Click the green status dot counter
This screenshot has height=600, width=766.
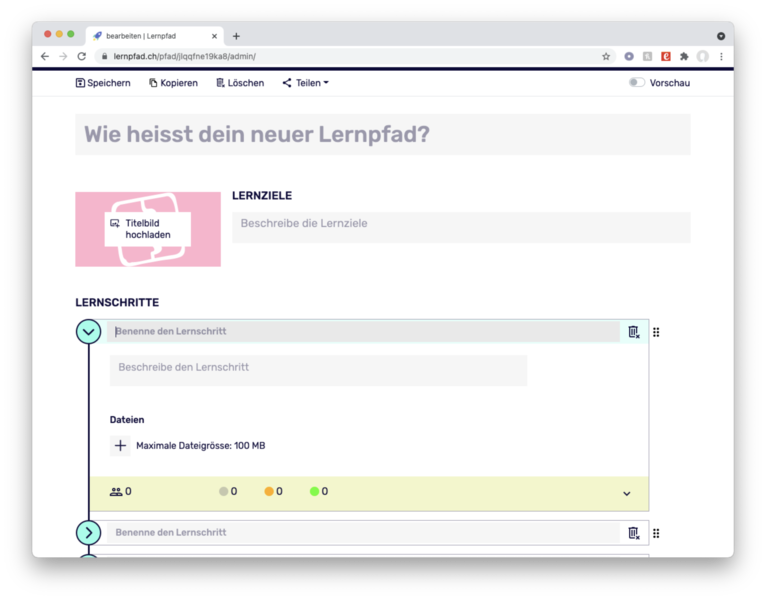(x=319, y=492)
